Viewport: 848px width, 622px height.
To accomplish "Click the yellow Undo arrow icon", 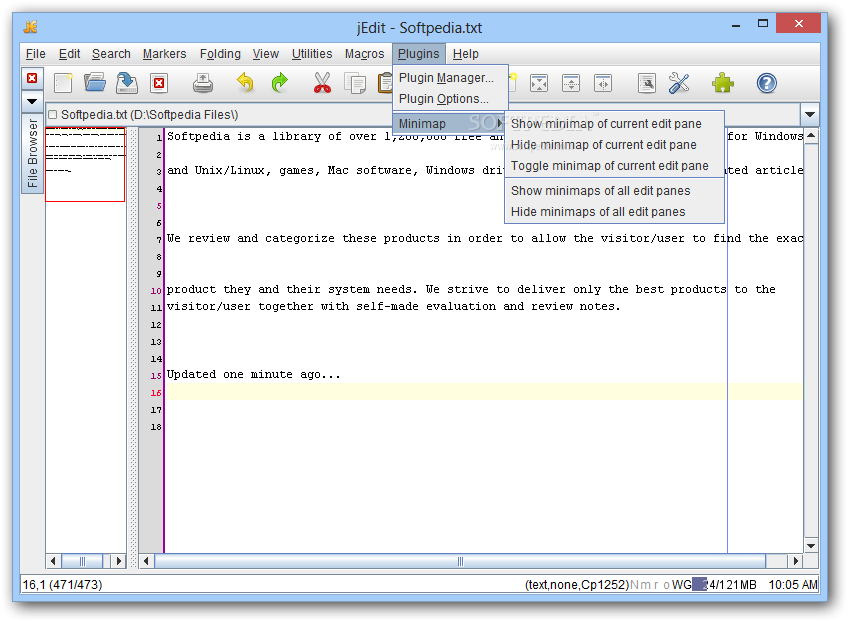I will pyautogui.click(x=246, y=83).
